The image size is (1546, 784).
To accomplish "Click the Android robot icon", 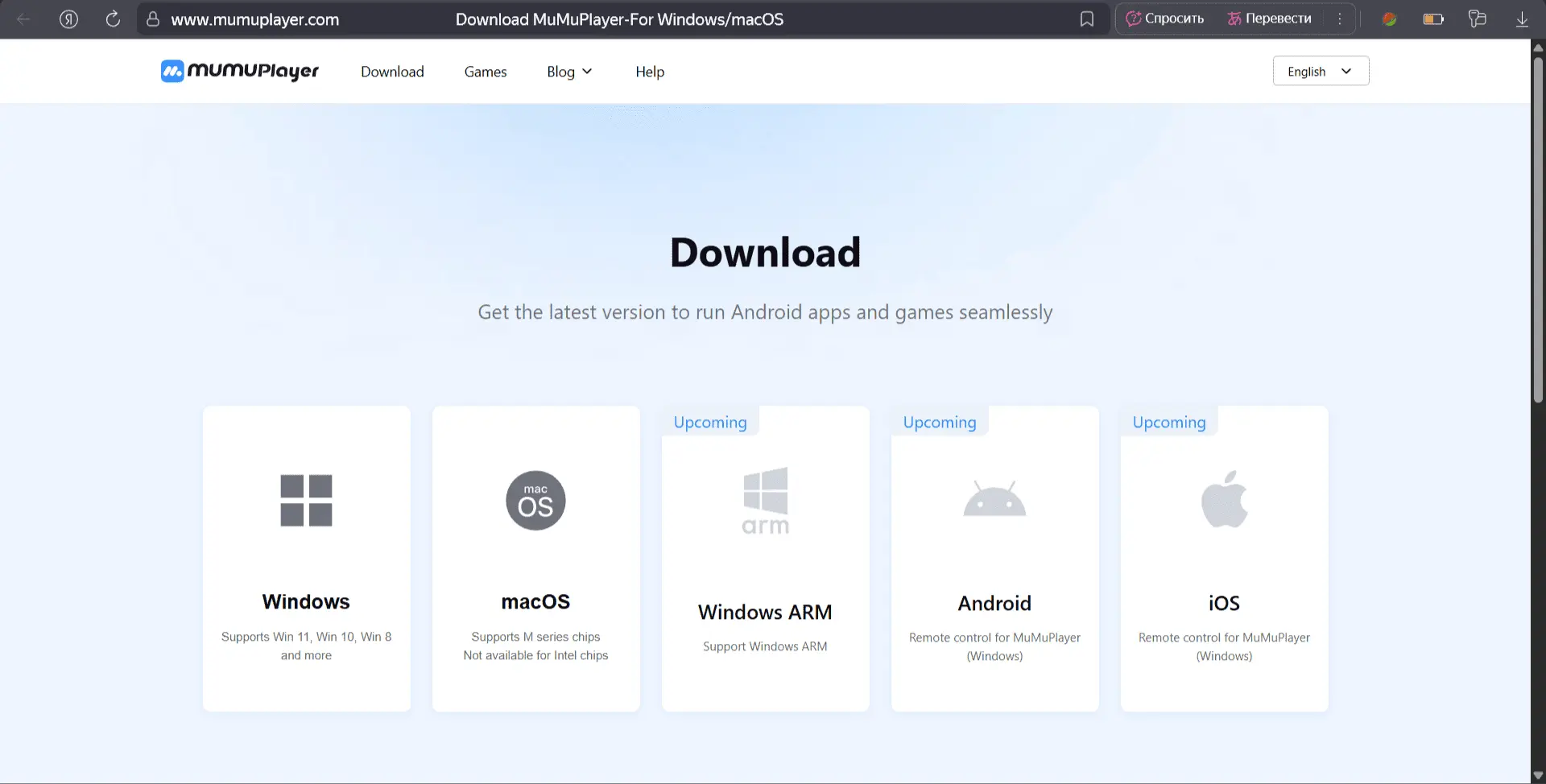I will tap(994, 499).
